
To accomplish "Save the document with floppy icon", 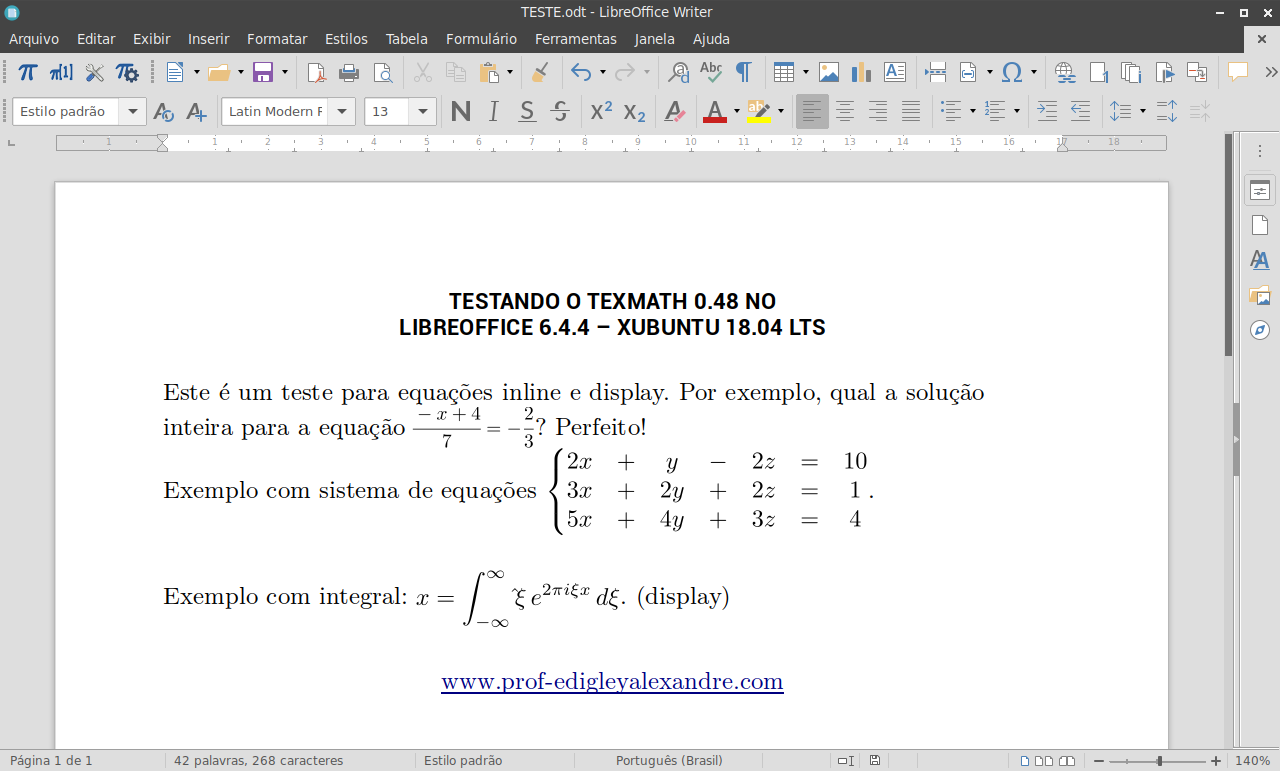I will tap(263, 72).
